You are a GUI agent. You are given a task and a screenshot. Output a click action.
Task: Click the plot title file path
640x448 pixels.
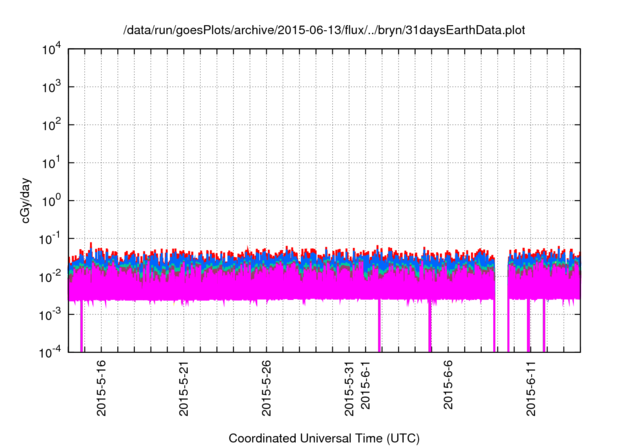coord(324,30)
